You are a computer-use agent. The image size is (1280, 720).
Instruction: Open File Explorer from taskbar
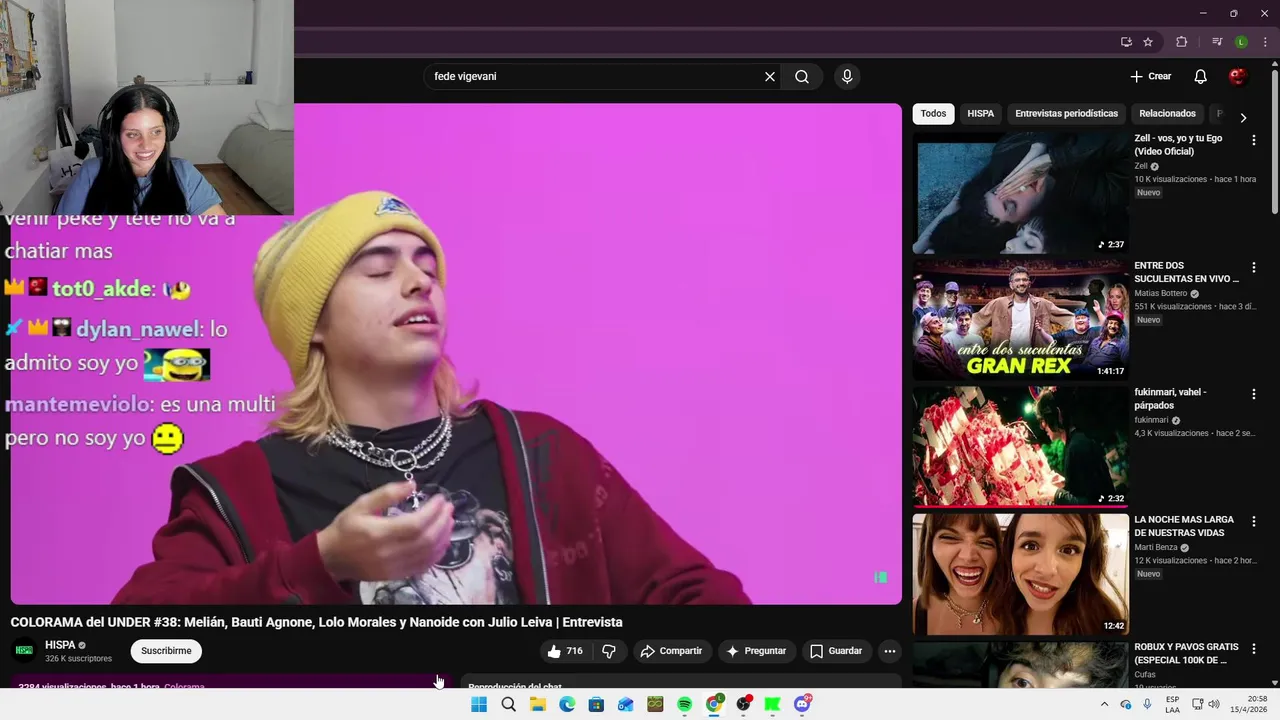click(x=537, y=704)
